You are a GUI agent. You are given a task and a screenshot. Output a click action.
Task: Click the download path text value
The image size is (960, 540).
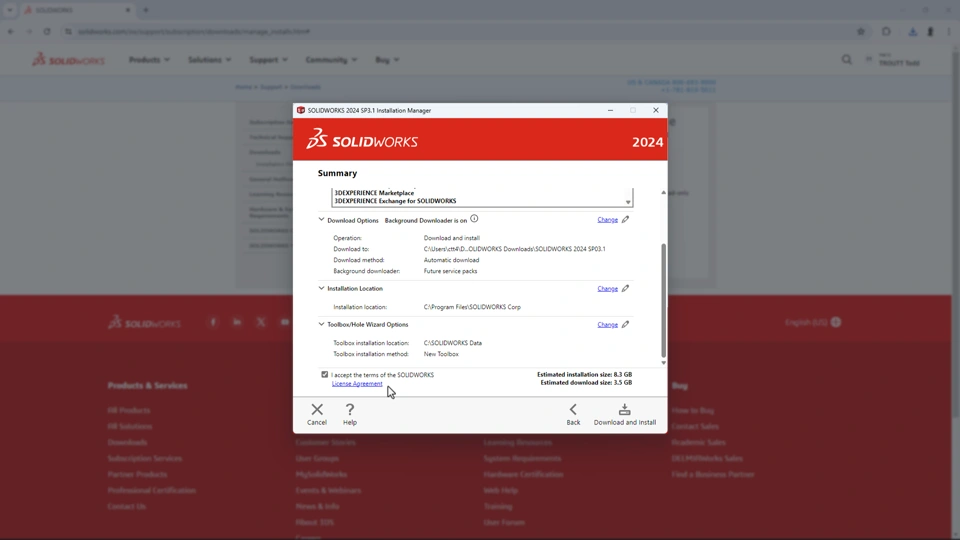tap(514, 249)
